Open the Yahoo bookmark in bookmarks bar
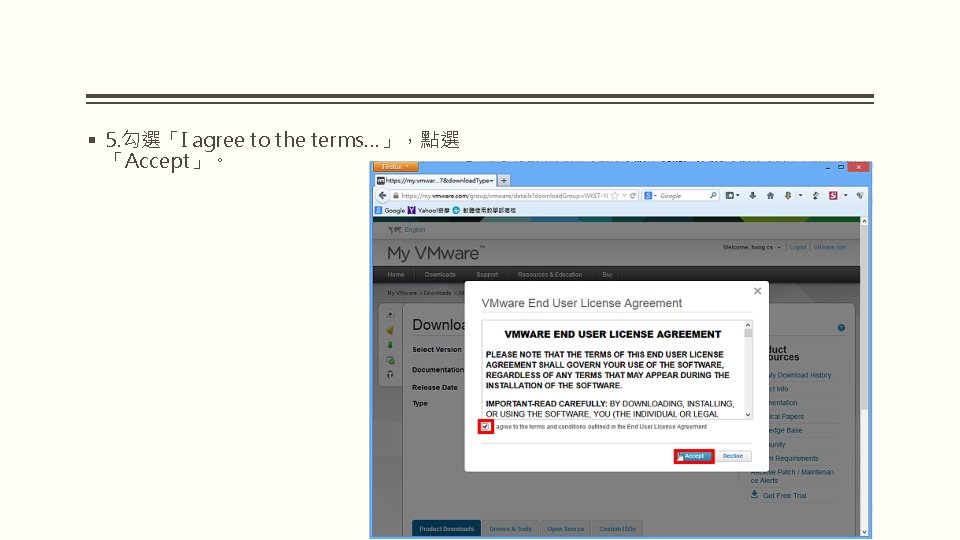The width and height of the screenshot is (960, 540). click(429, 211)
